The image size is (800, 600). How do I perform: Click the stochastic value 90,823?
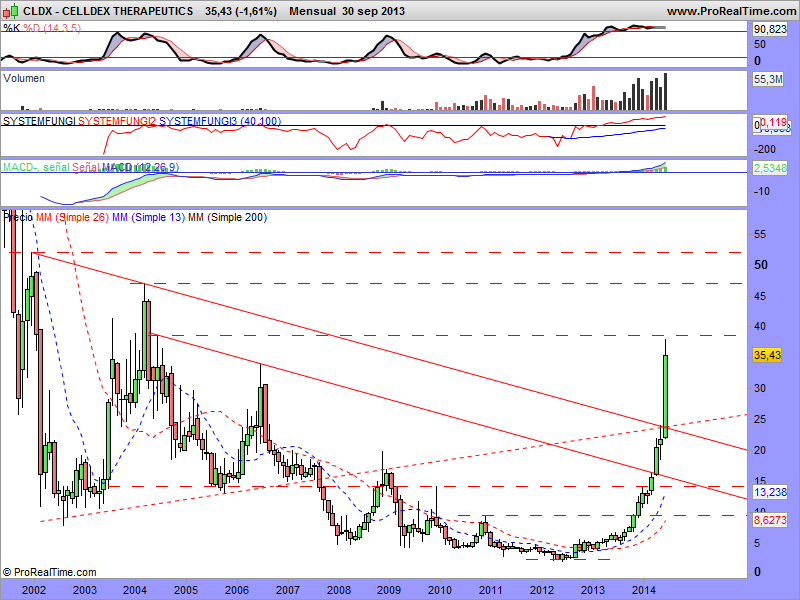770,30
